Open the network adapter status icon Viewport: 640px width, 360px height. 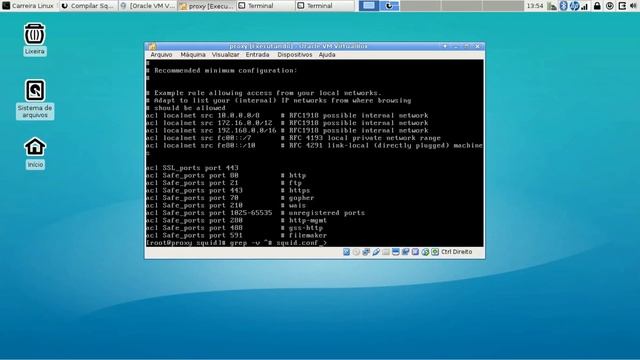pos(366,252)
